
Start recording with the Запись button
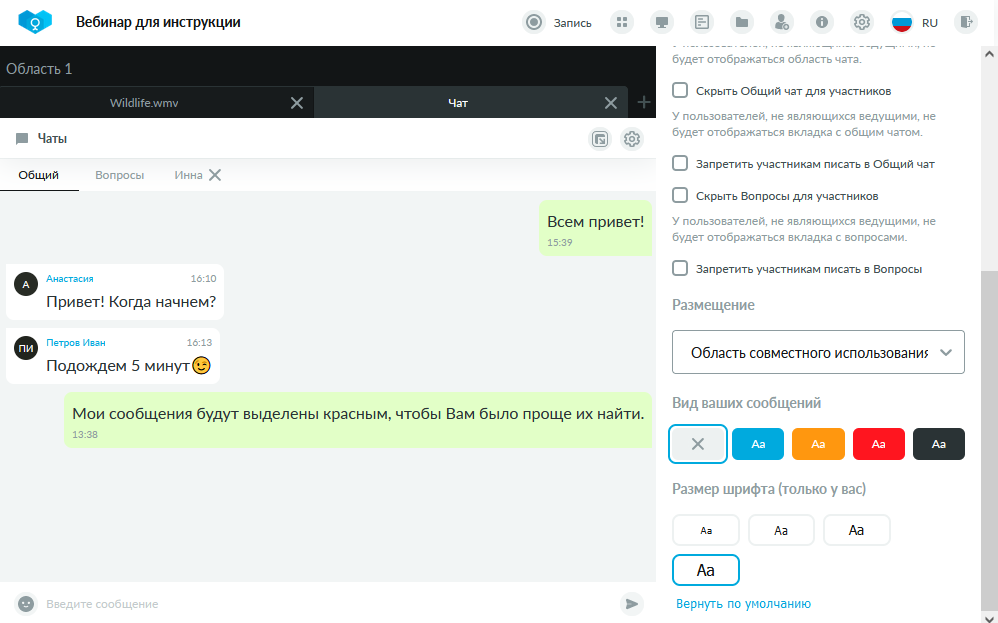557,22
